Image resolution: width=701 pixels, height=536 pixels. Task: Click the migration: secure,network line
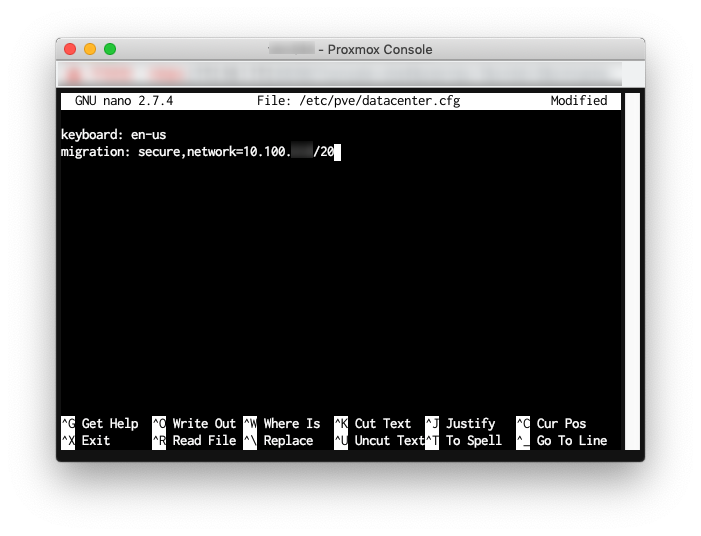(198, 152)
